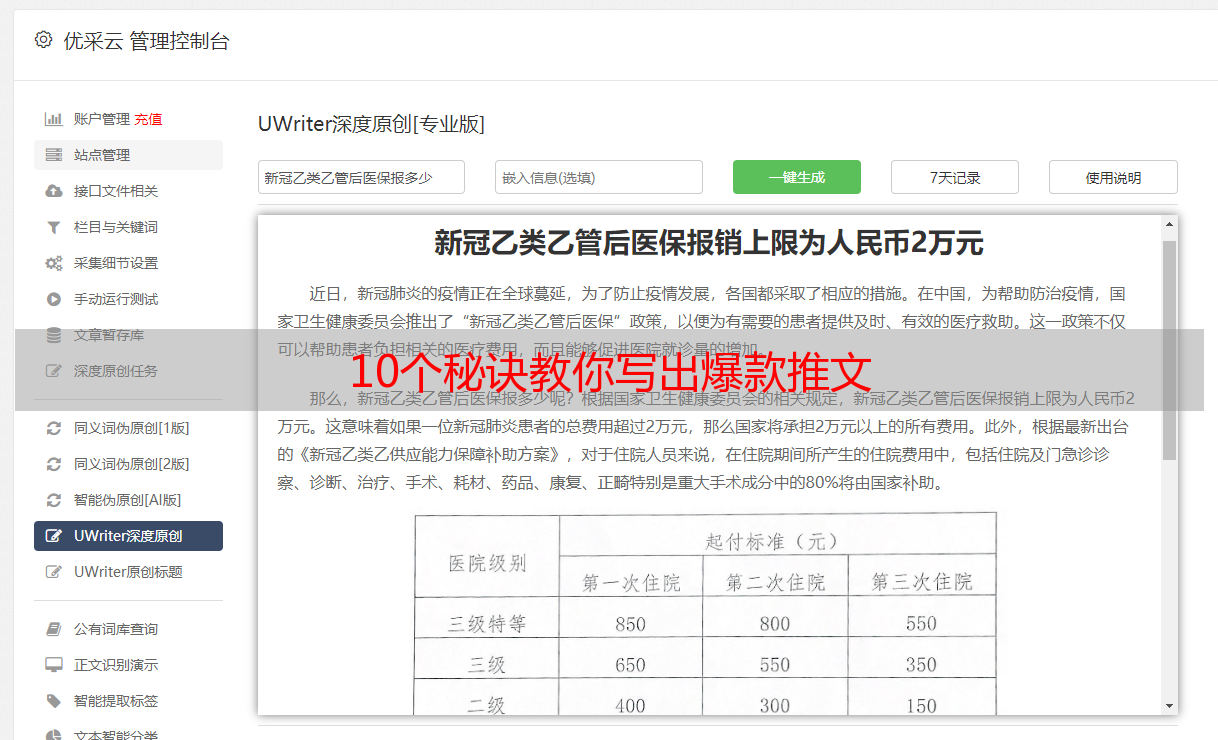This screenshot has width=1218, height=740.
Task: Click the refresh icon for 同义词伪原创[1版]
Action: (x=53, y=428)
